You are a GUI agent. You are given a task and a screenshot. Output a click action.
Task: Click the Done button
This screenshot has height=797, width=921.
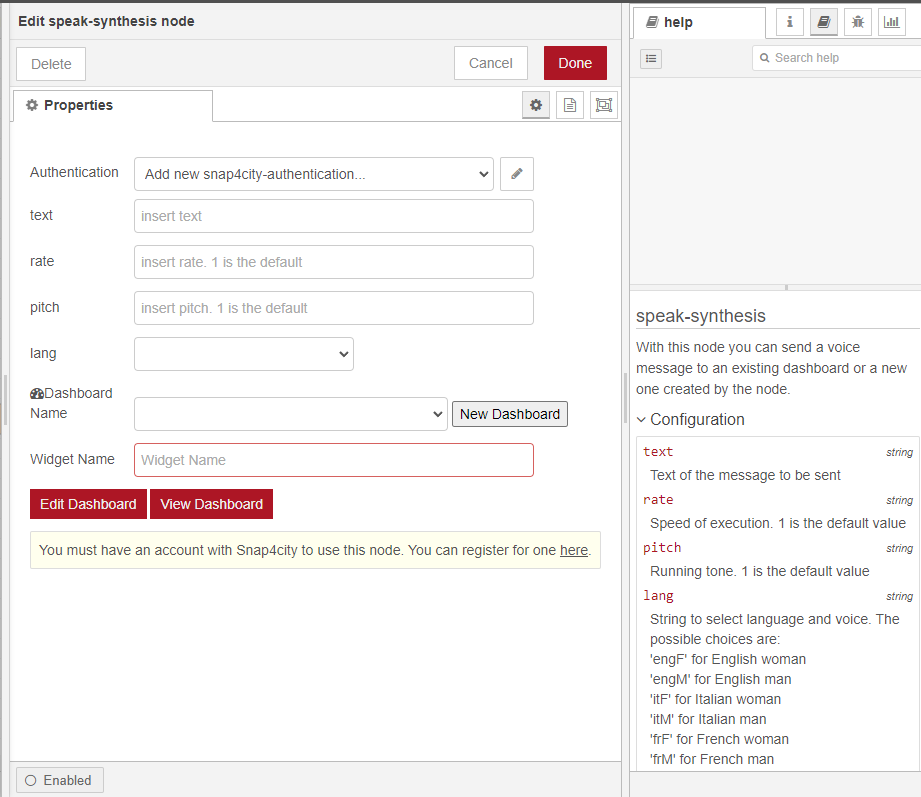click(575, 63)
